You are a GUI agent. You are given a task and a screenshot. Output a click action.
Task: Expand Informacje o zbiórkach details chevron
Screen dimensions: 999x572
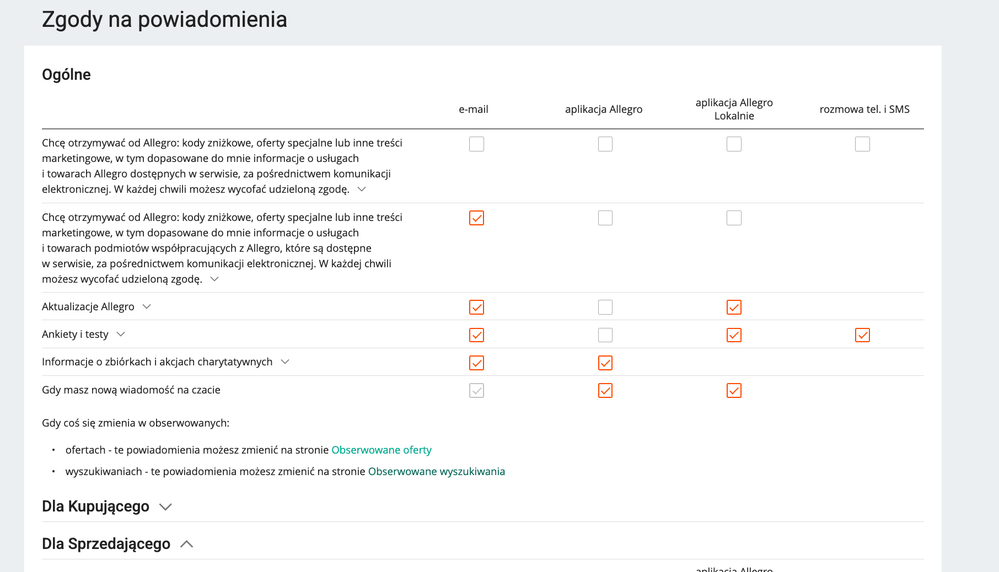285,362
